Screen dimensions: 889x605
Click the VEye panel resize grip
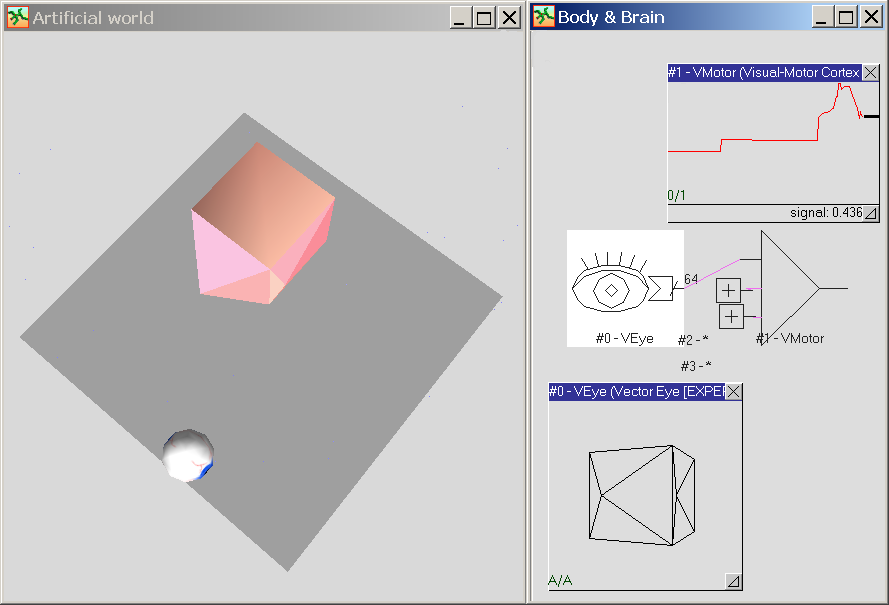coord(733,581)
